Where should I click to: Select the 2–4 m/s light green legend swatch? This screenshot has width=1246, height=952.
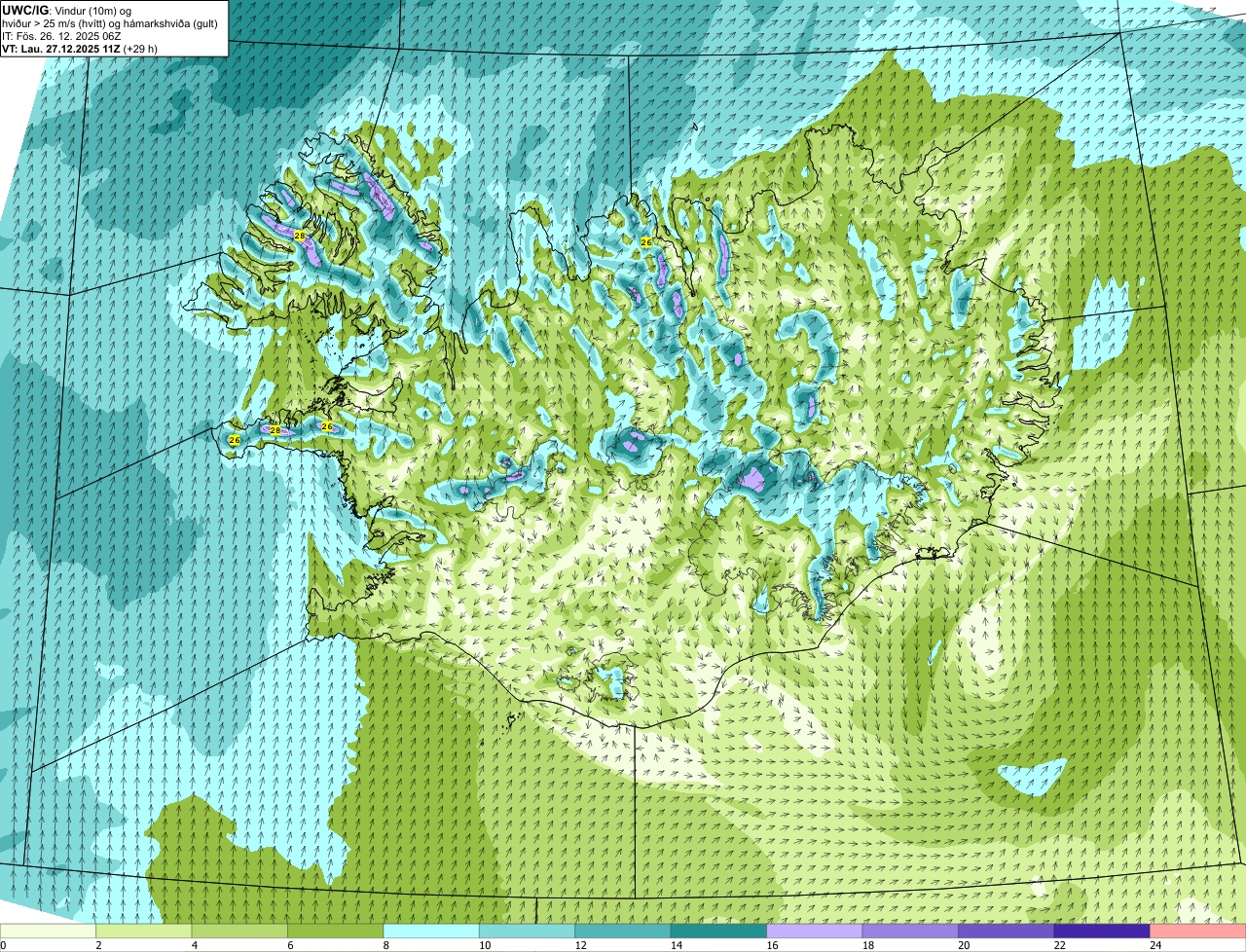145,931
